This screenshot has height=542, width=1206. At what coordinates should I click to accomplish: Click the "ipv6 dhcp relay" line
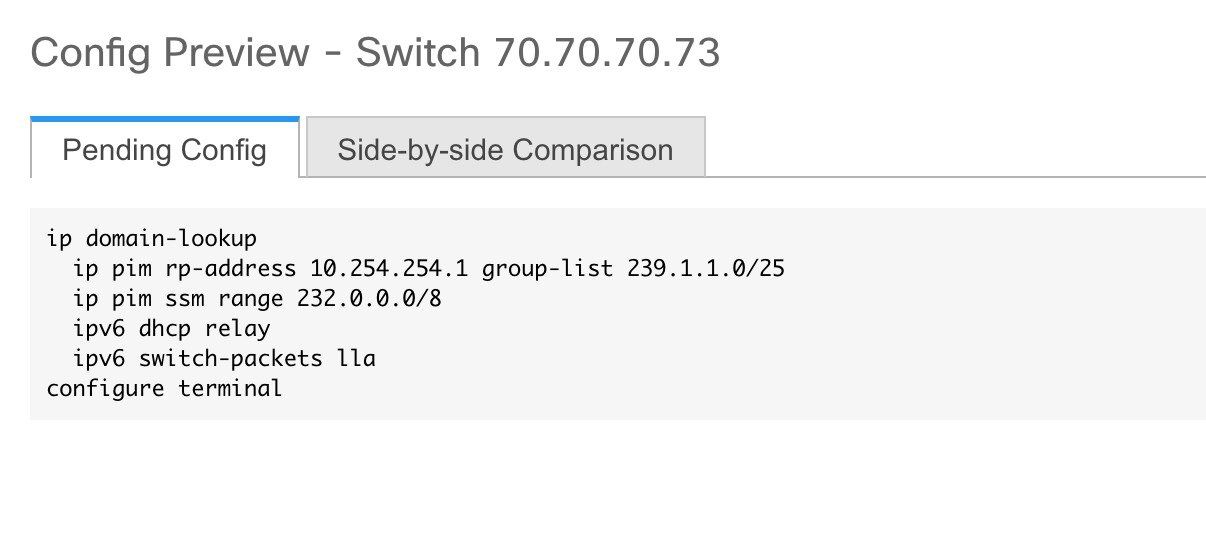pyautogui.click(x=172, y=328)
